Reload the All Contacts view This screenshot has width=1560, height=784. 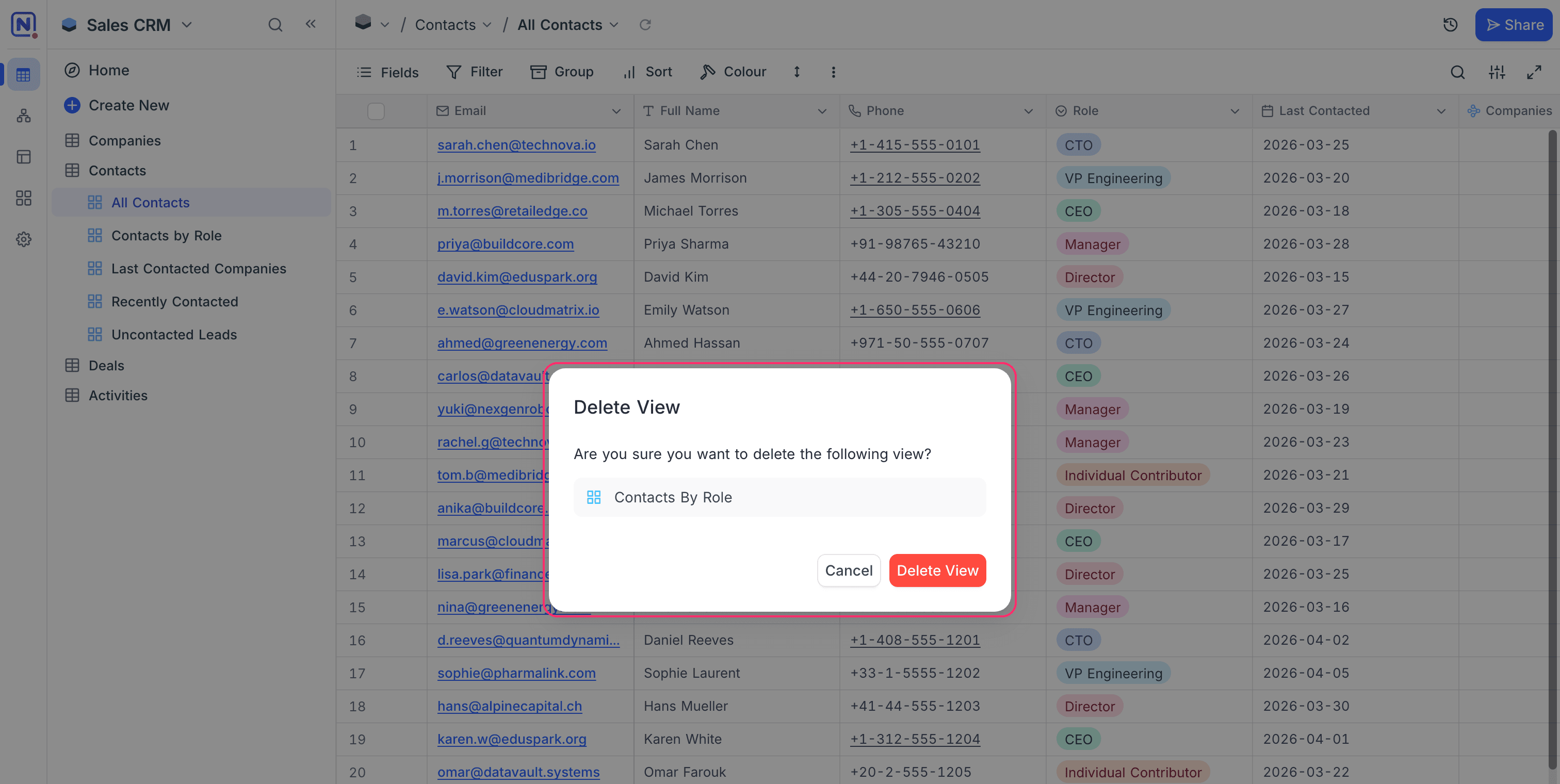645,24
